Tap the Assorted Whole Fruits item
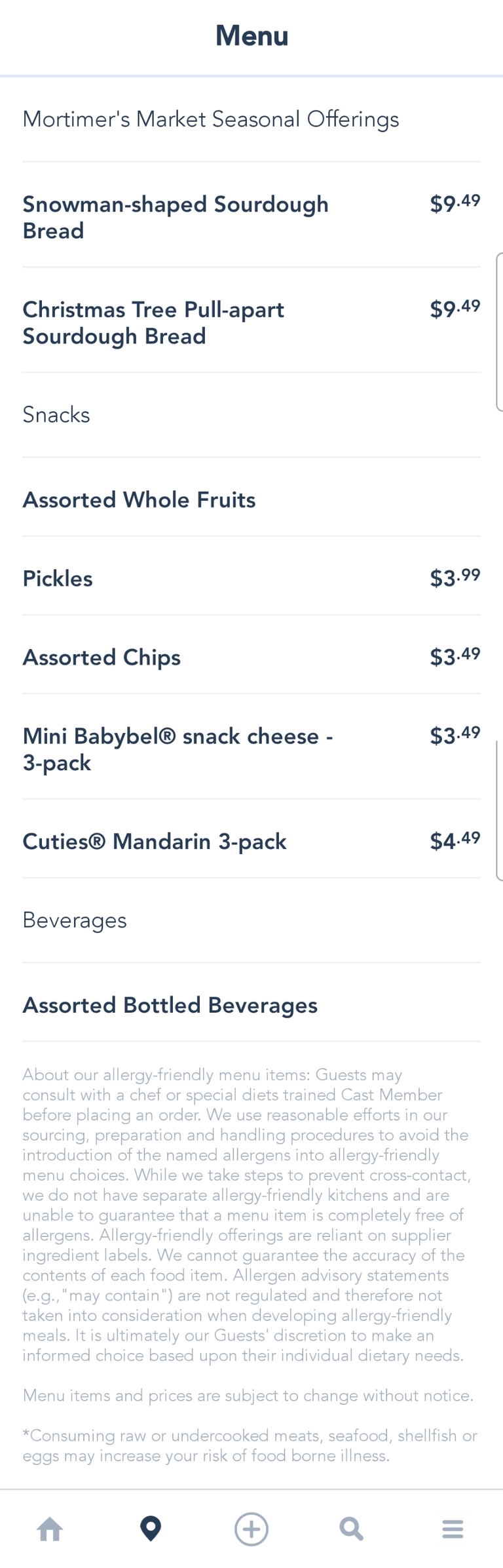The height and width of the screenshot is (1568, 503). pos(139,500)
